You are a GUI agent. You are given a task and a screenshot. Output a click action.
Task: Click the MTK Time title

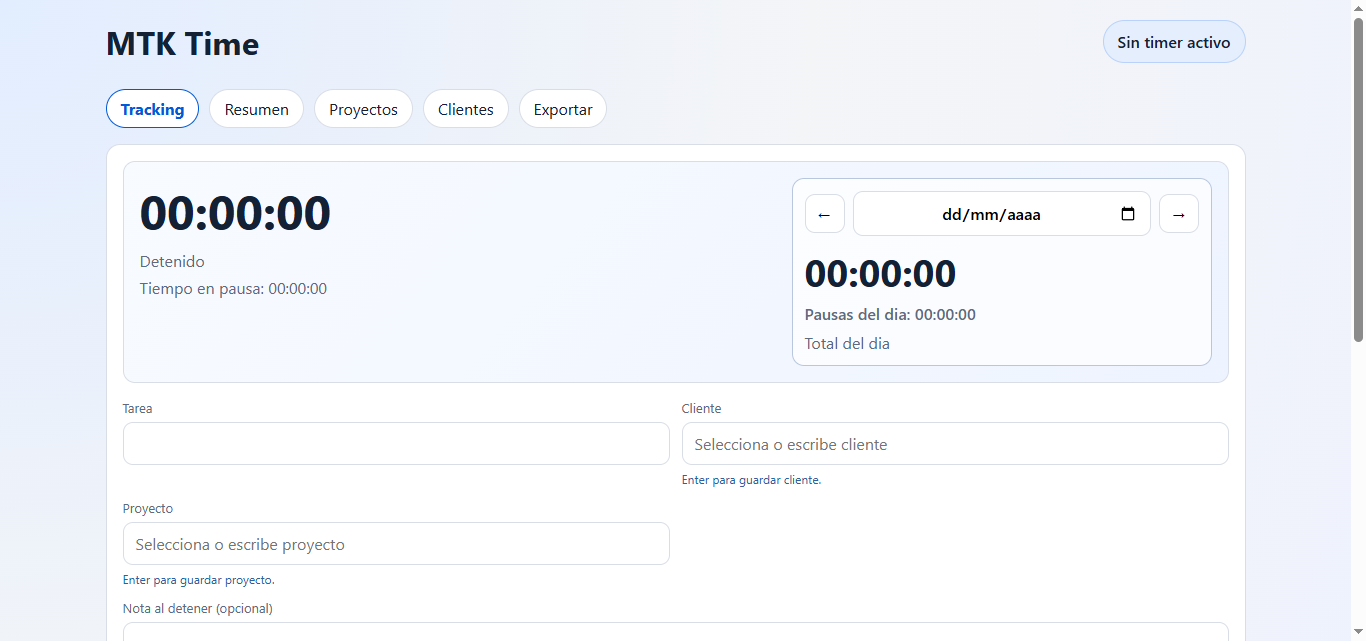182,43
